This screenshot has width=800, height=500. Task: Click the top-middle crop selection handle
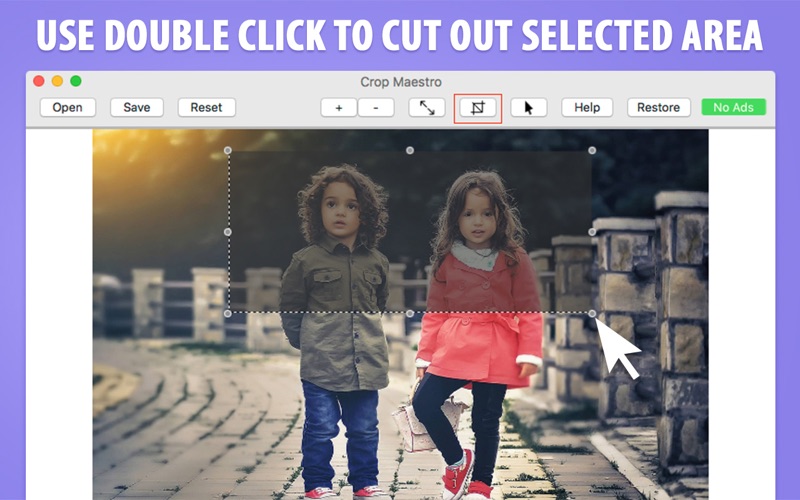pos(410,151)
